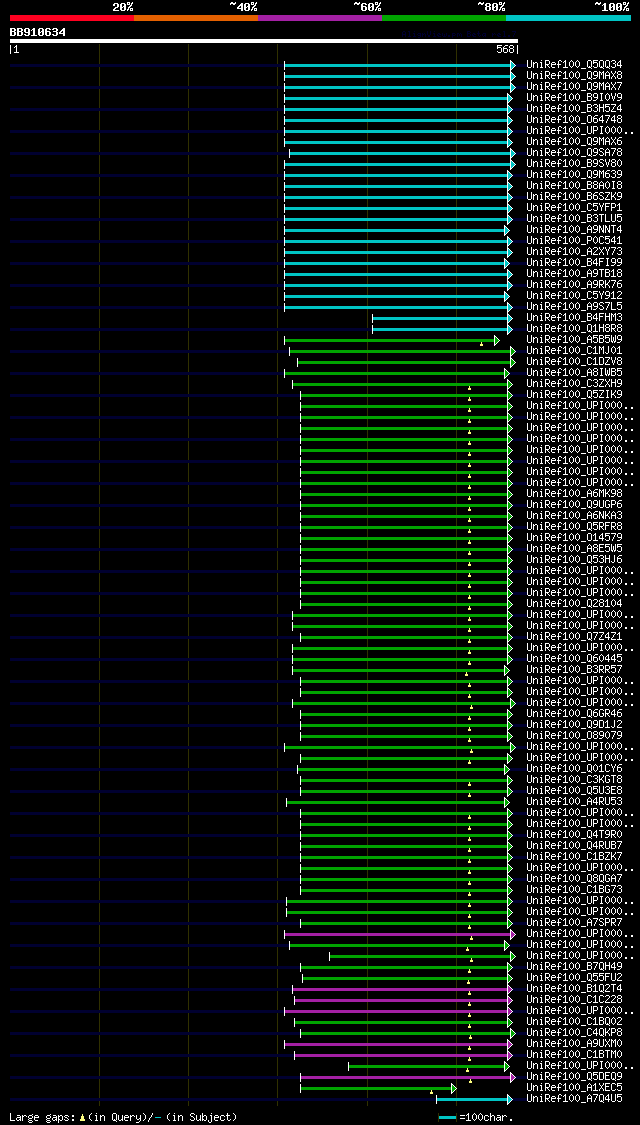The height and width of the screenshot is (1125, 640).
Task: Select the UniRef100_B4FI99 label
Action: tap(574, 263)
